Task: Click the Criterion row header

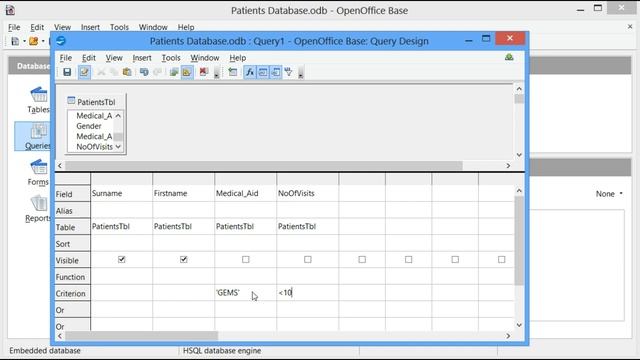Action: 72,293
